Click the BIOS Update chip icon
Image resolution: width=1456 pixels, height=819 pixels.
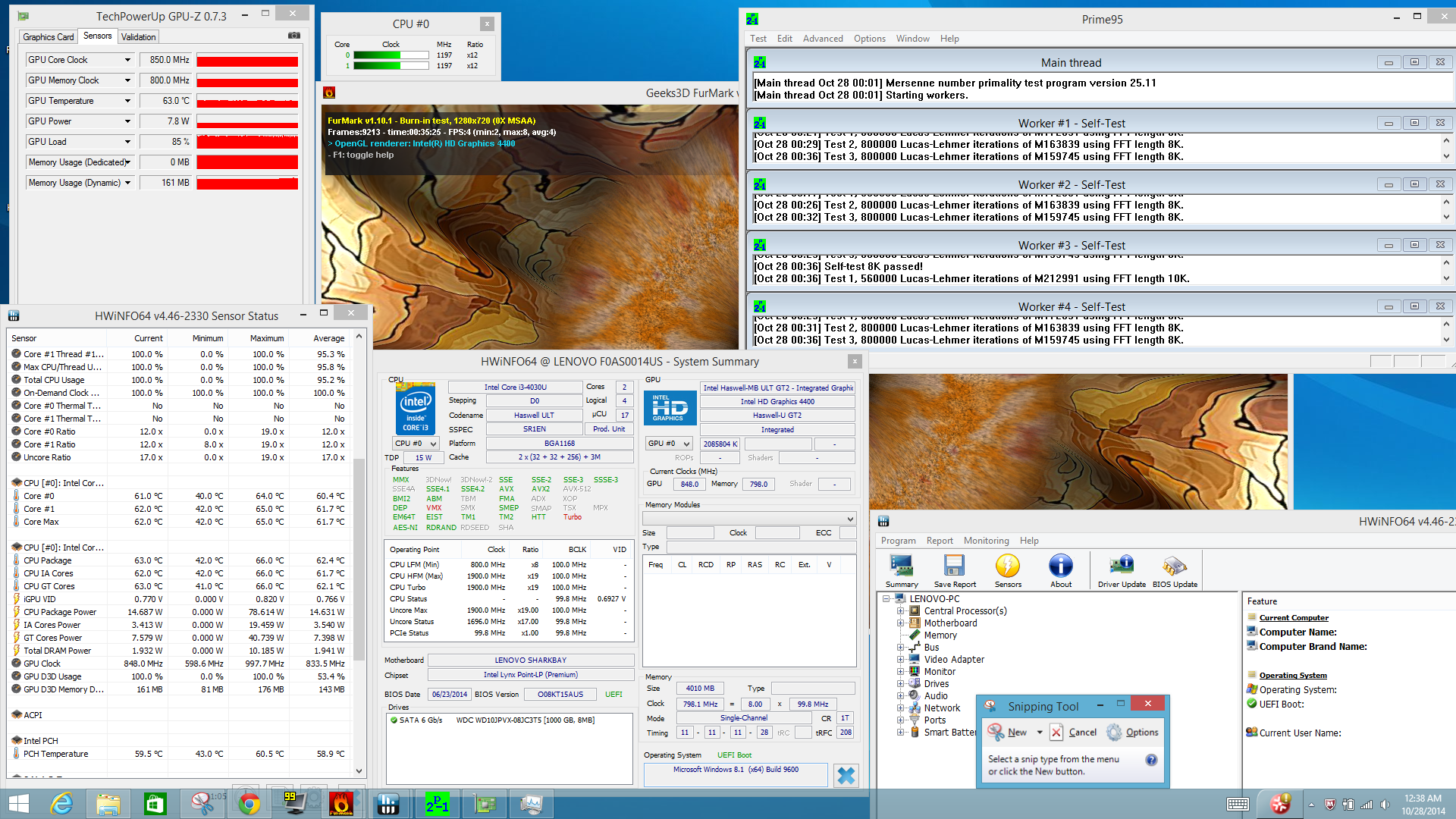[1175, 566]
